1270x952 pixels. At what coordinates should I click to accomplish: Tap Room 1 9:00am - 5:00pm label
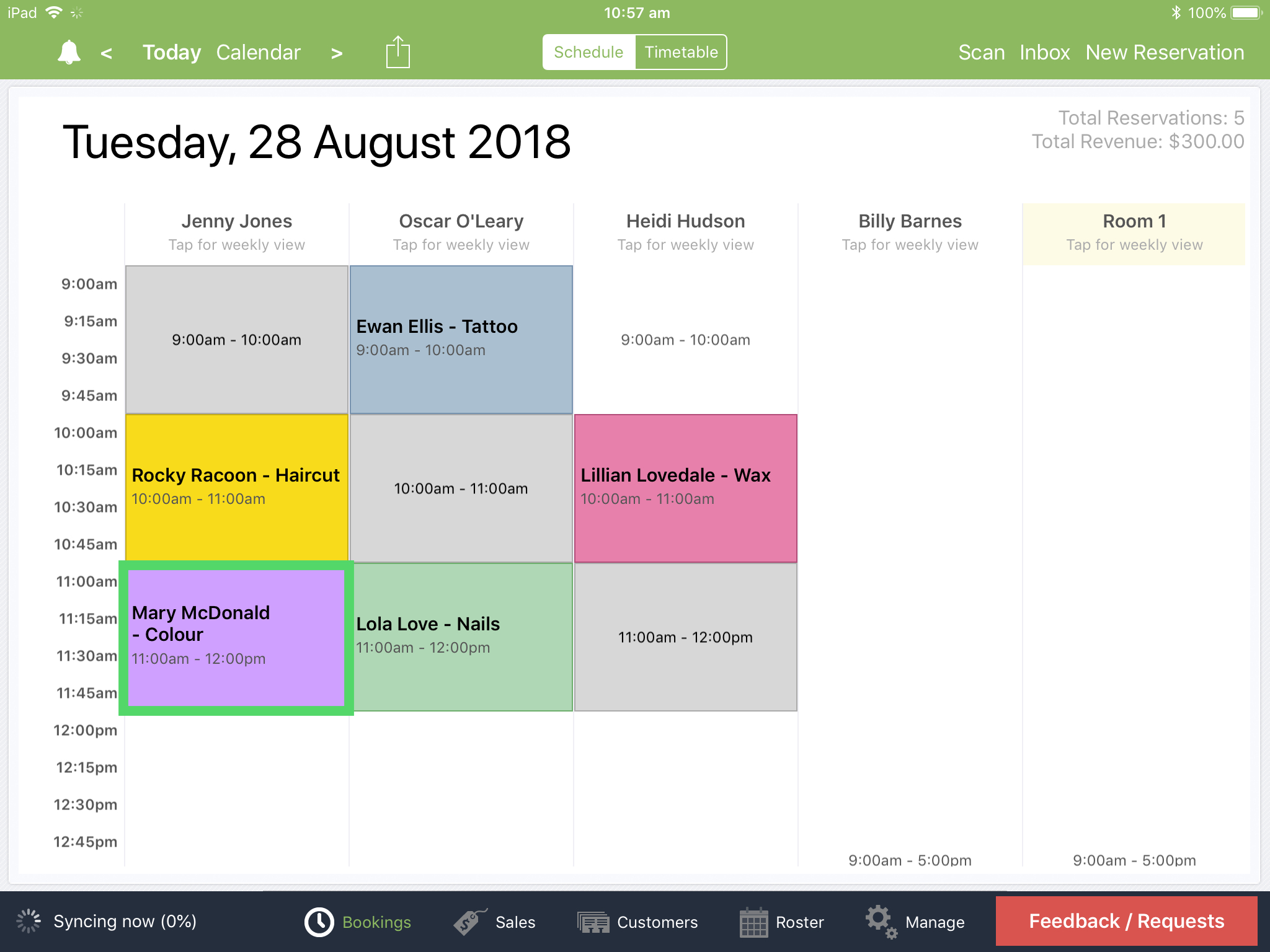pyautogui.click(x=1134, y=860)
